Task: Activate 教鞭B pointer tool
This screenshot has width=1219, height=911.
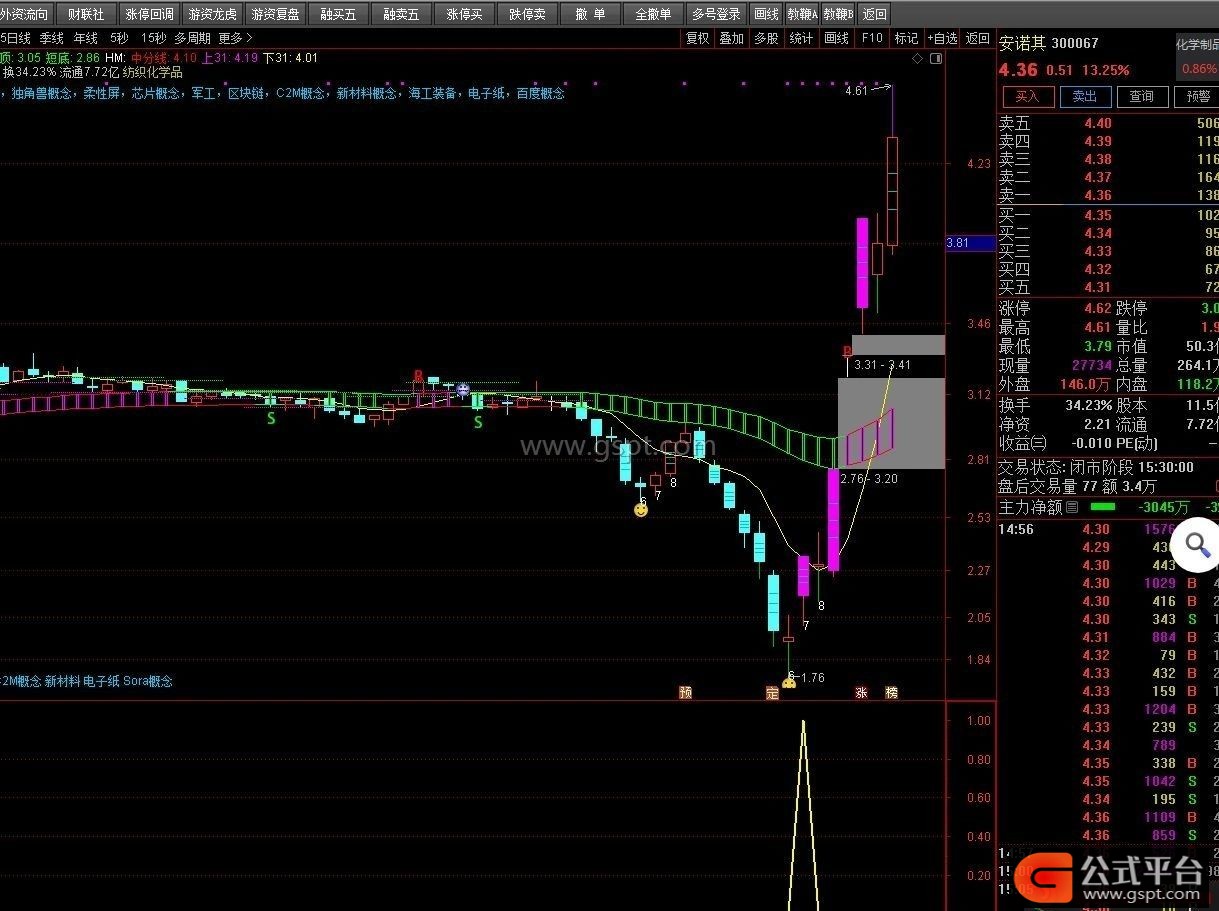Action: pos(839,14)
